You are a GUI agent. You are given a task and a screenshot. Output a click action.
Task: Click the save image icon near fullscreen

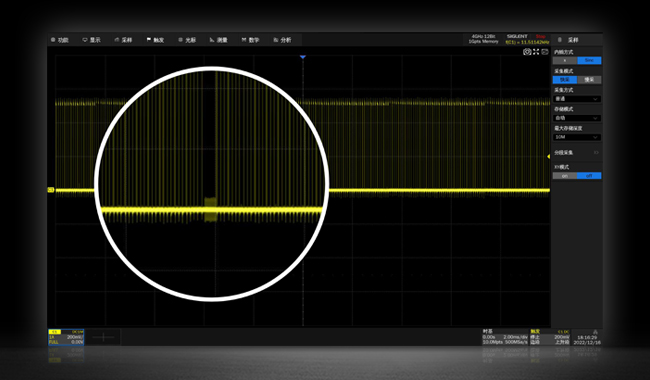[x=545, y=52]
